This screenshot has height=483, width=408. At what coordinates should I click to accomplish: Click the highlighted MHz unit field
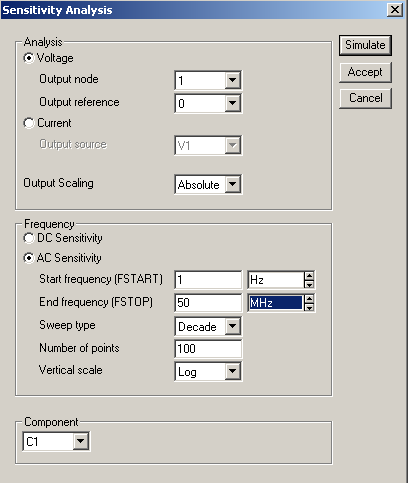tap(276, 303)
